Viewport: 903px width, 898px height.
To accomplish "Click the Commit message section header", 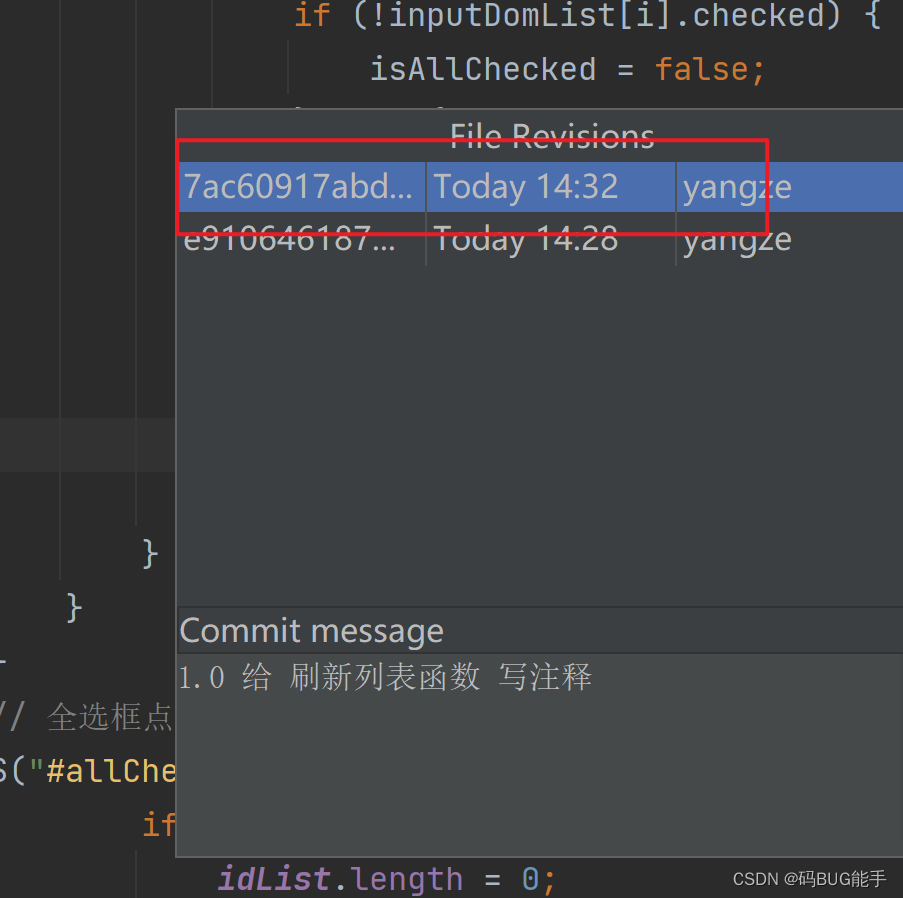I will click(x=311, y=630).
